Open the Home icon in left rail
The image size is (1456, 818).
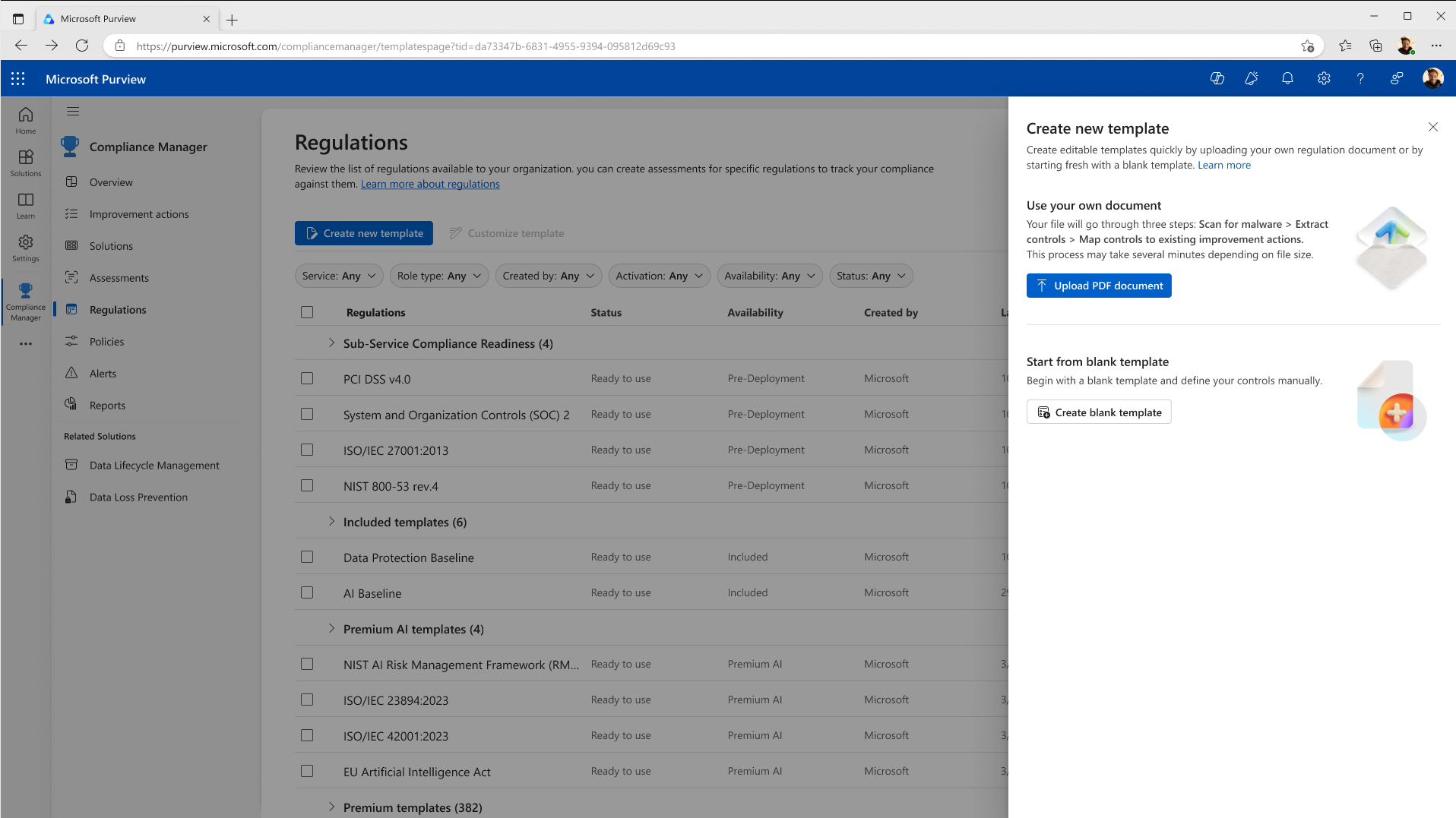26,120
